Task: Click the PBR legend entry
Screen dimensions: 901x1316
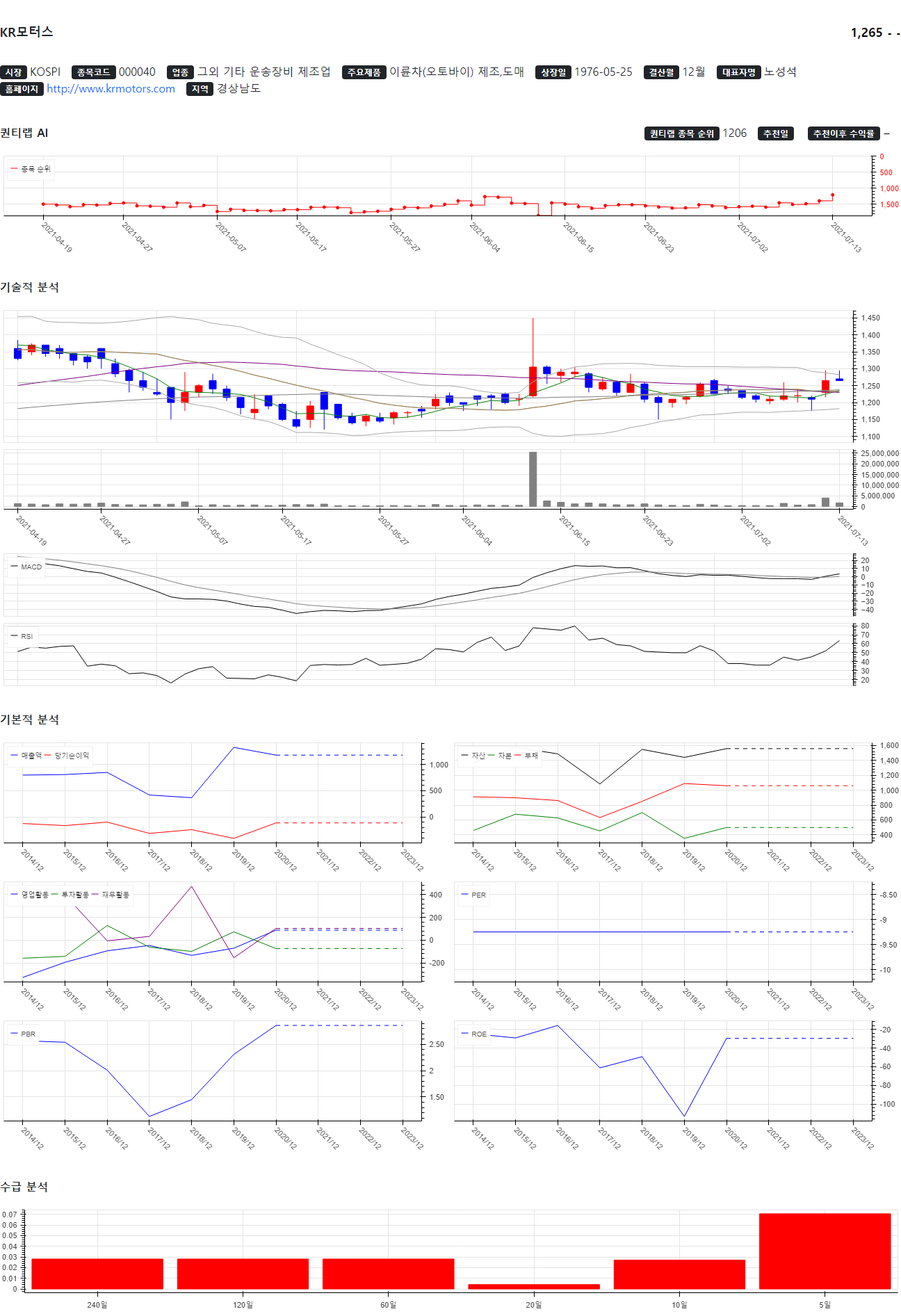Action: point(24,1034)
